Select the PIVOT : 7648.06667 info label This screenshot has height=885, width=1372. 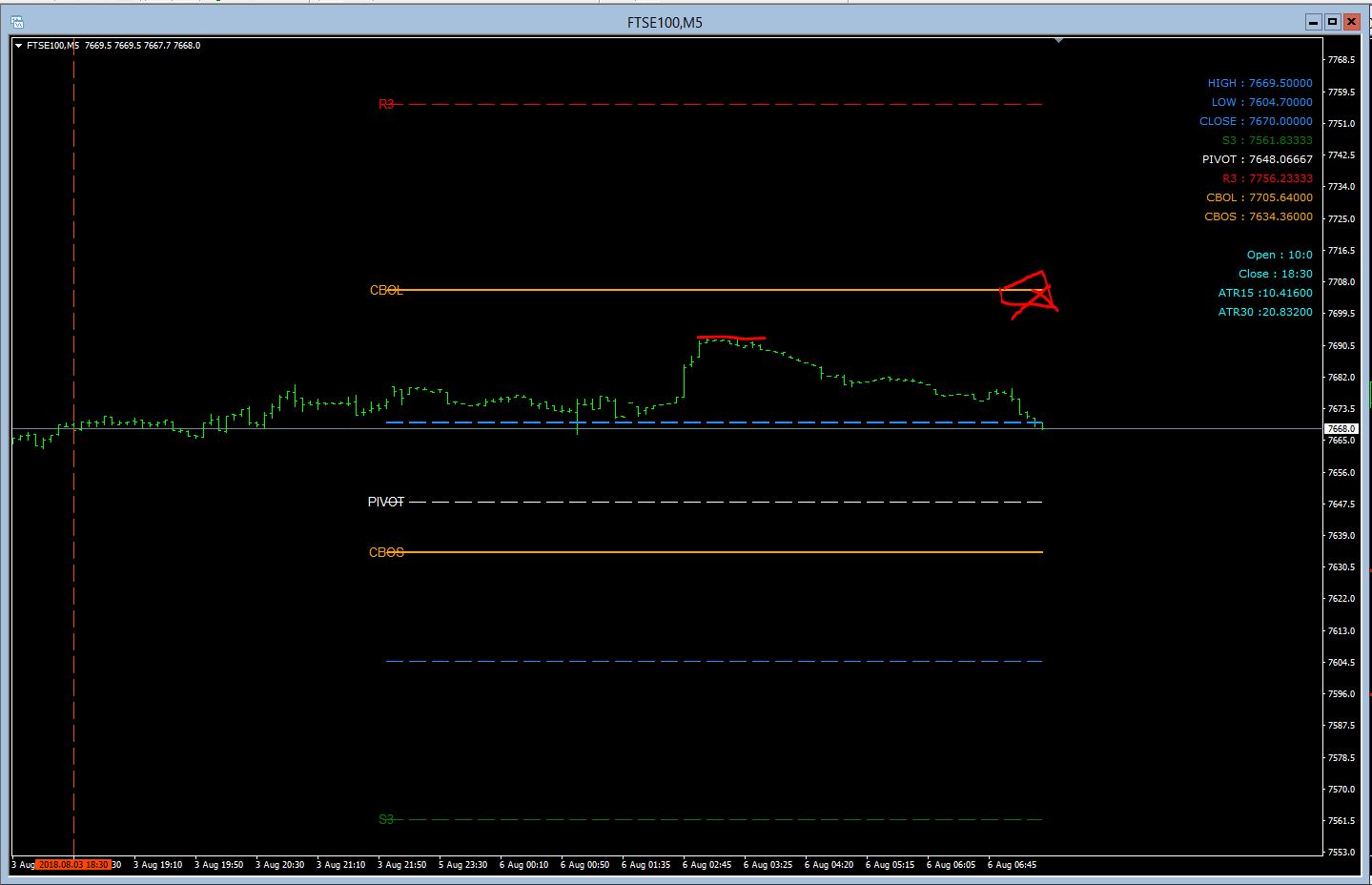pyautogui.click(x=1257, y=159)
